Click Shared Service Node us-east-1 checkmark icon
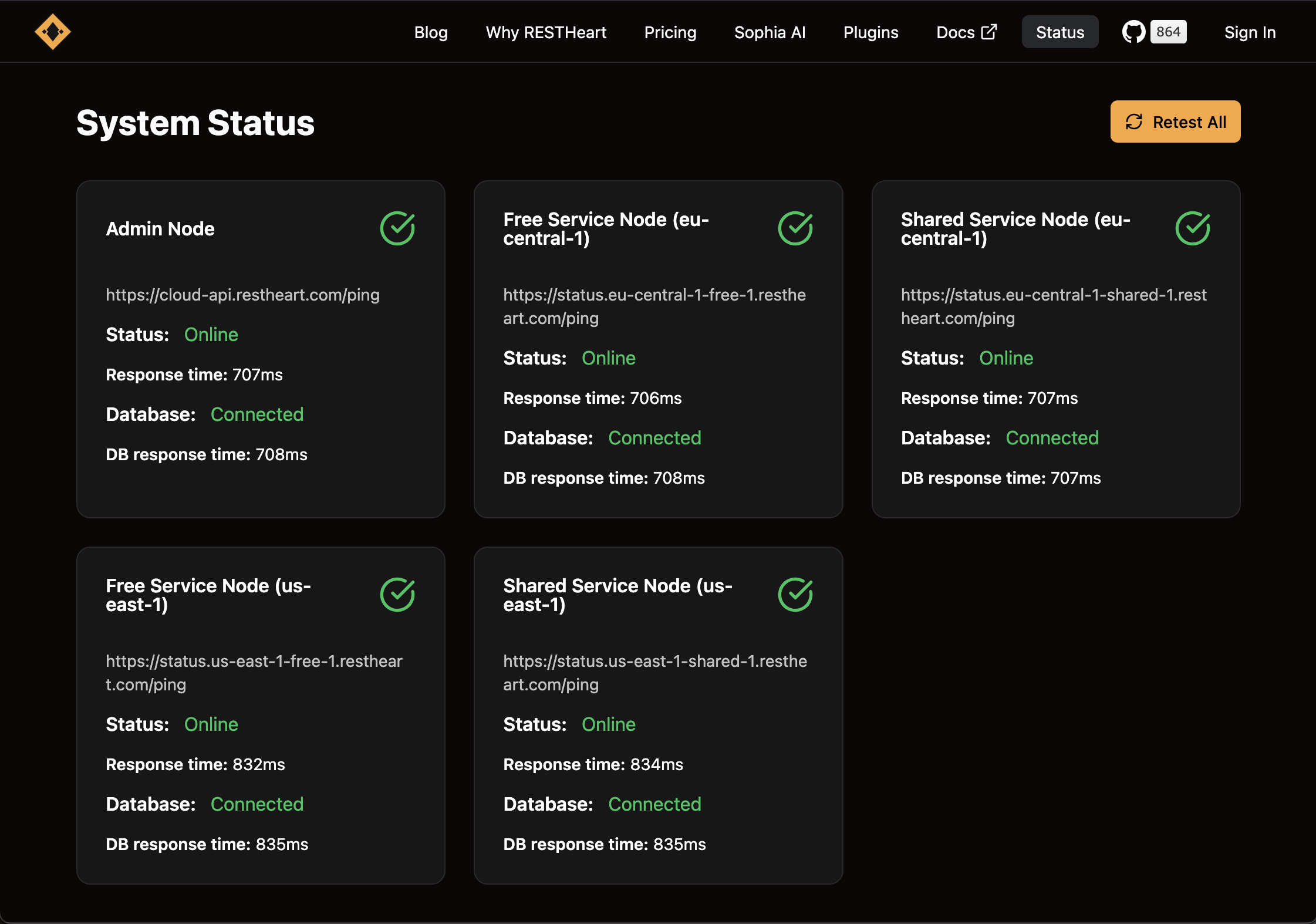 coord(795,595)
